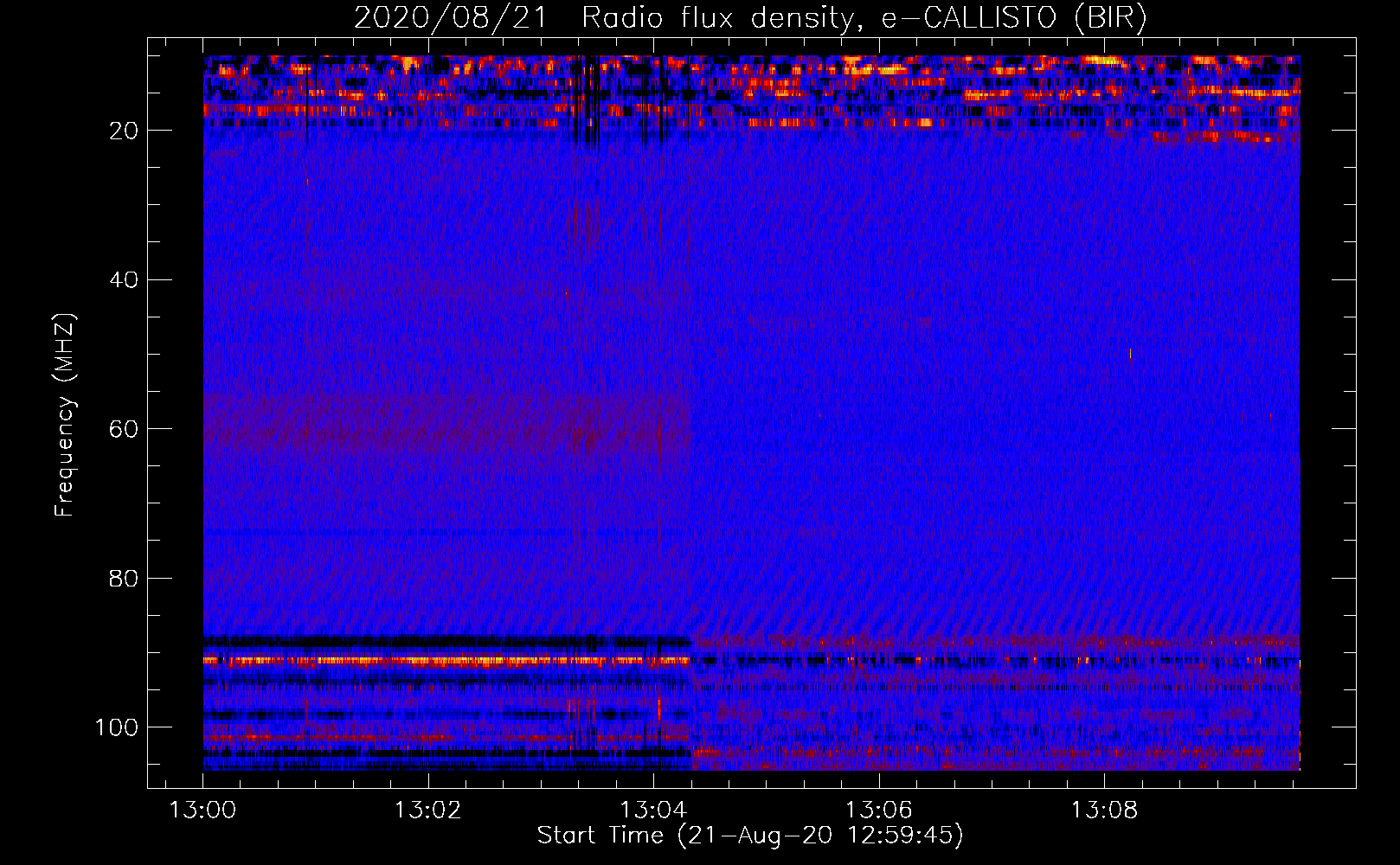Click the 60 MHz frequency tick label
The image size is (1400, 865).
pyautogui.click(x=124, y=429)
